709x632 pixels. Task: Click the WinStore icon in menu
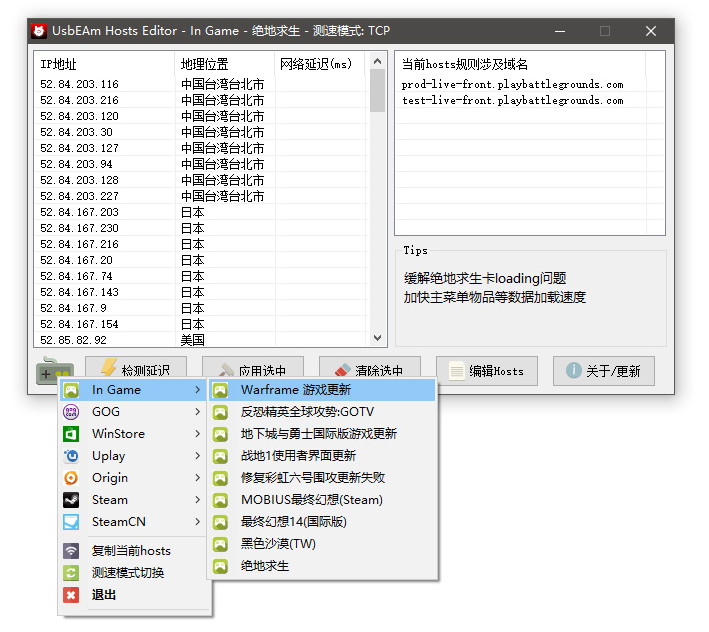pos(71,434)
